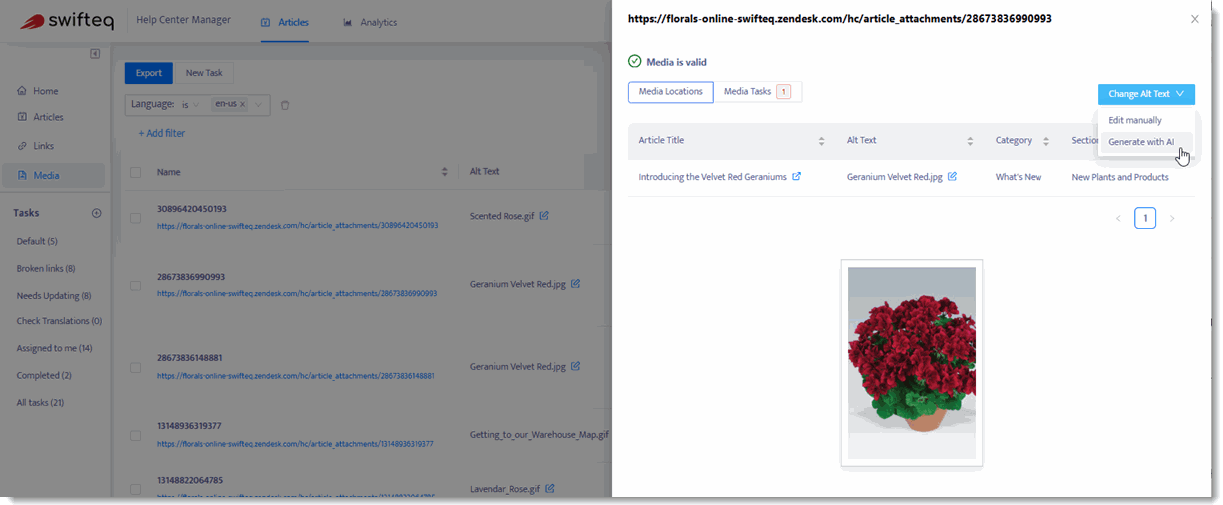The image size is (1223, 505).
Task: Open Check Translations (0) task list
Action: 59,321
